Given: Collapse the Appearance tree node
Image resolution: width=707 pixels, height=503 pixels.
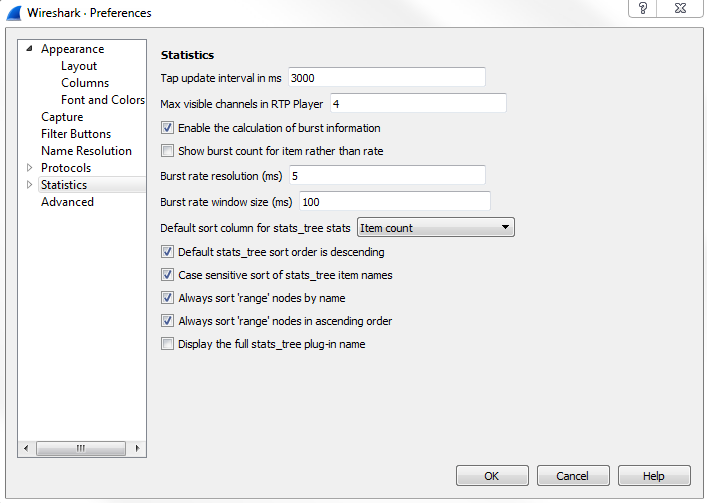Looking at the screenshot, I should [29, 49].
